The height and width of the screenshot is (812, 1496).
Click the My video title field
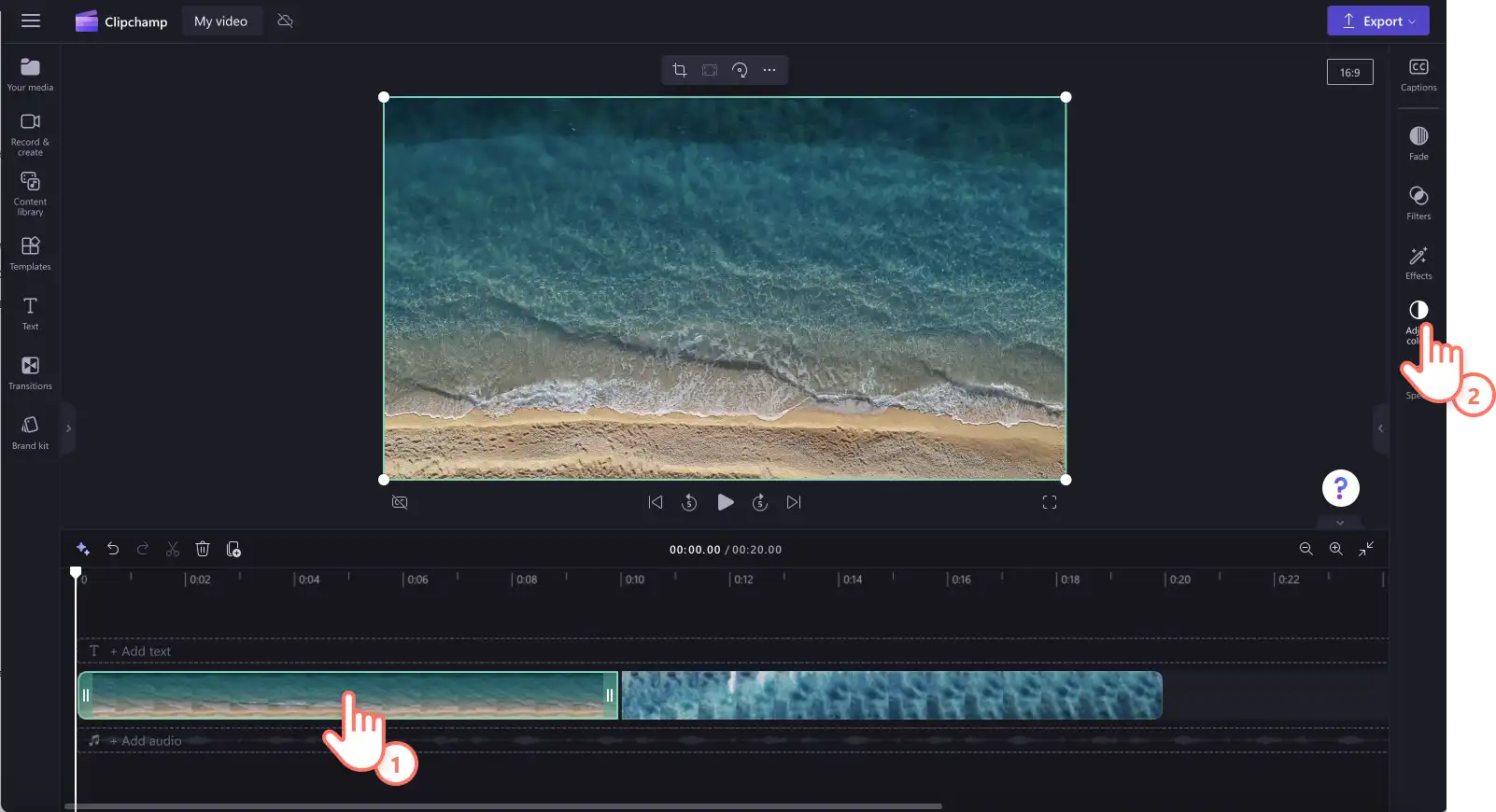tap(221, 21)
